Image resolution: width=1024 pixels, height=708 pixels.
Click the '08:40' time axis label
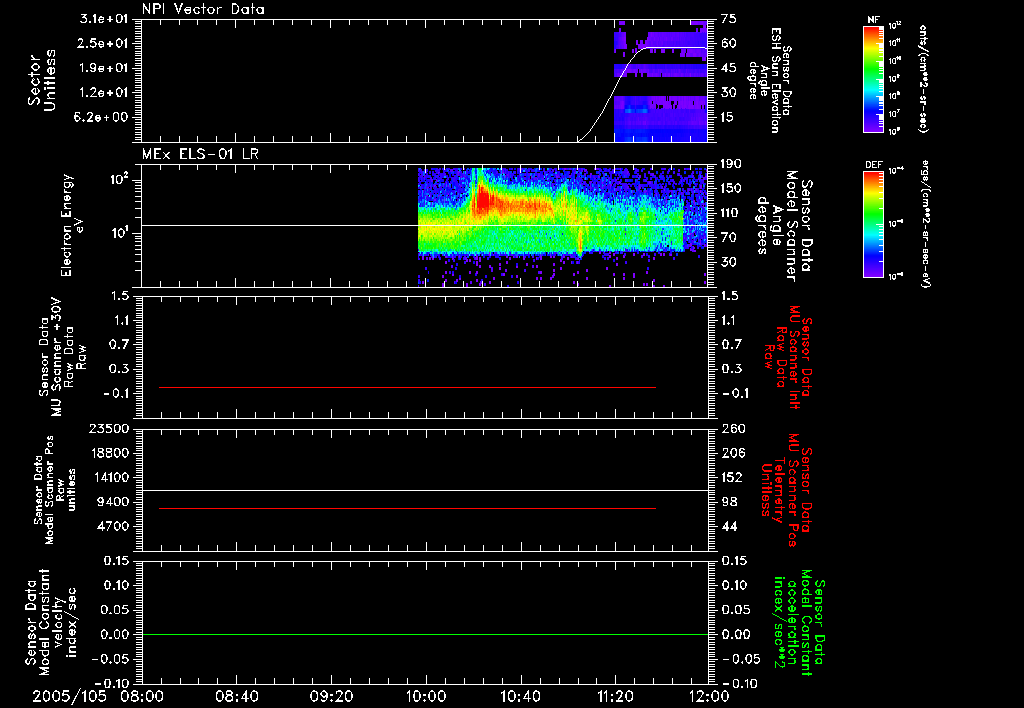click(237, 697)
